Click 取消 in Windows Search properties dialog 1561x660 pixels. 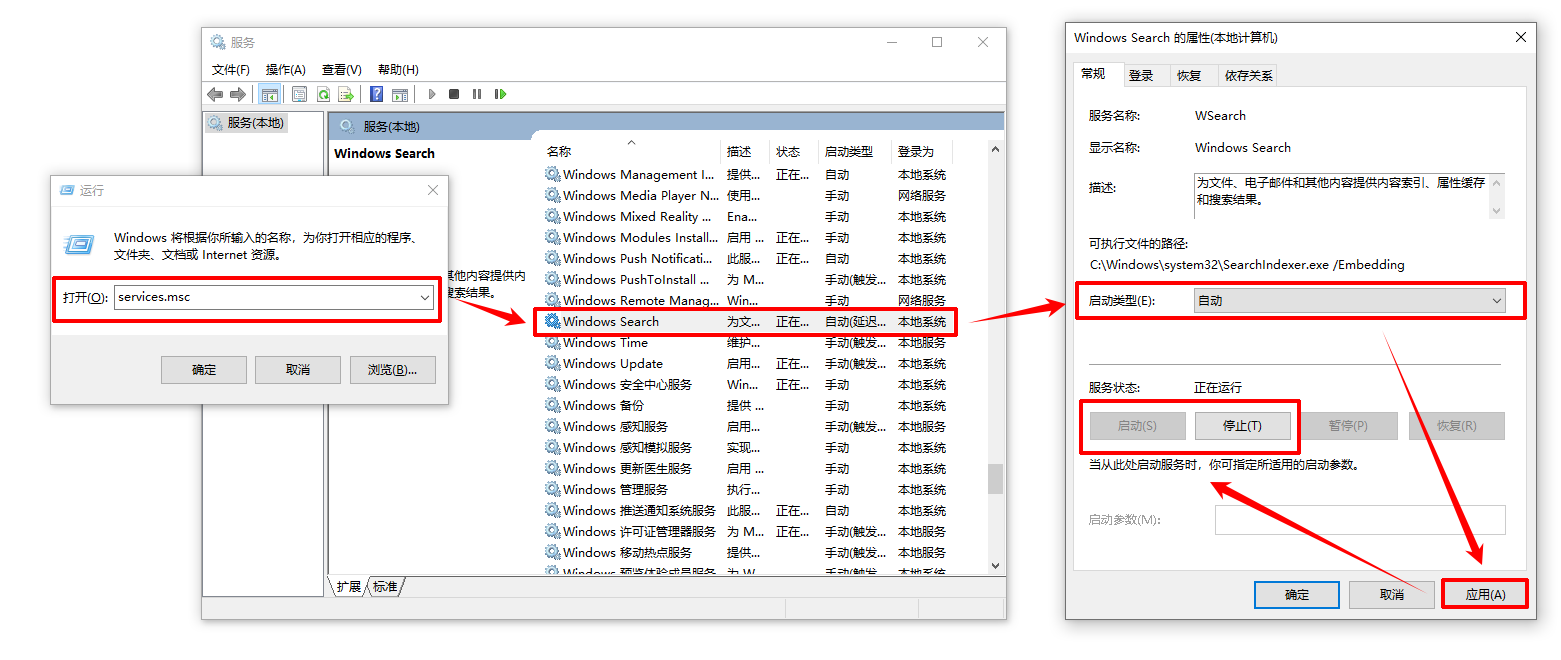(1391, 594)
